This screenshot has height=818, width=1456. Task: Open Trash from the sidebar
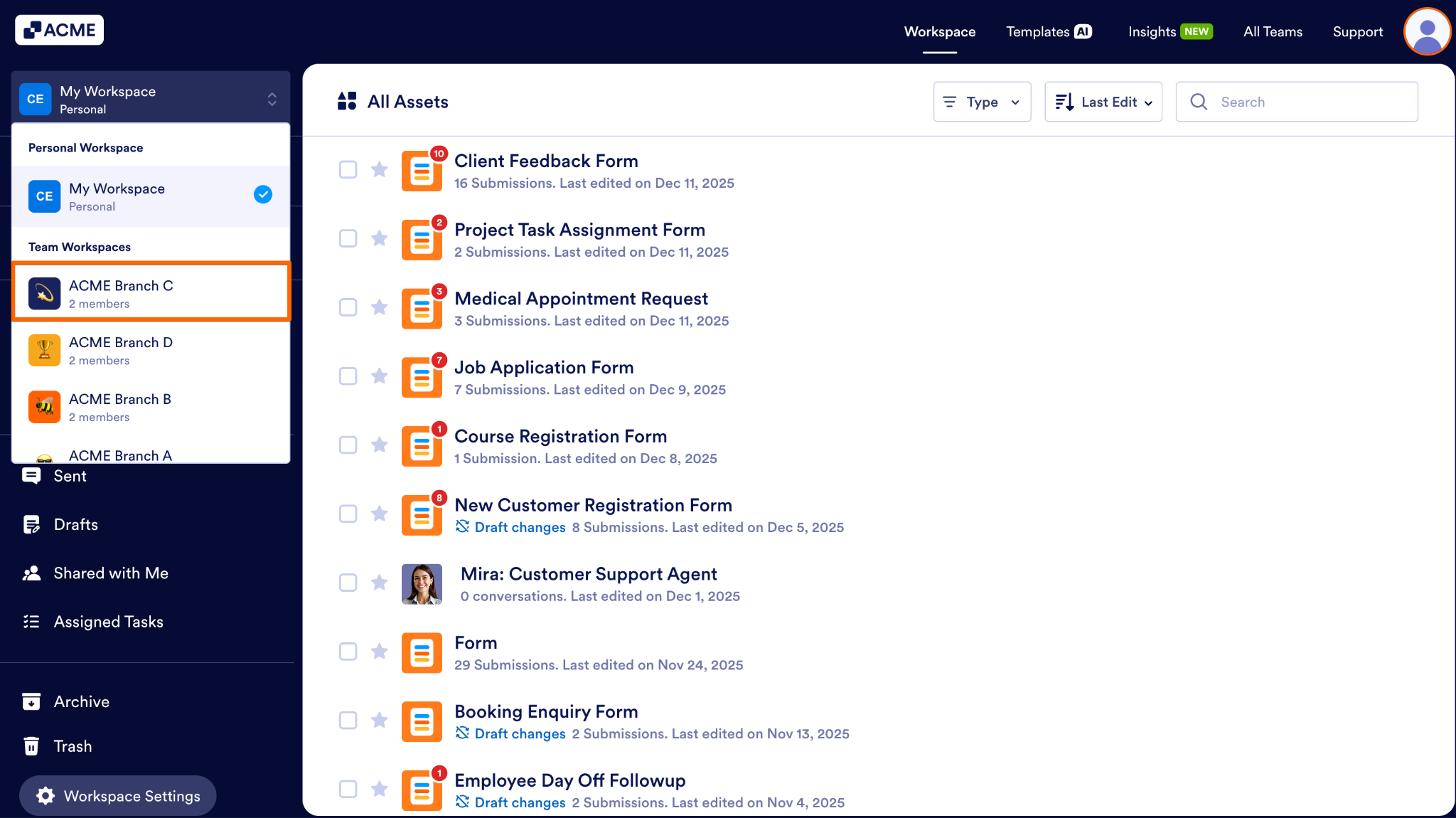73,746
